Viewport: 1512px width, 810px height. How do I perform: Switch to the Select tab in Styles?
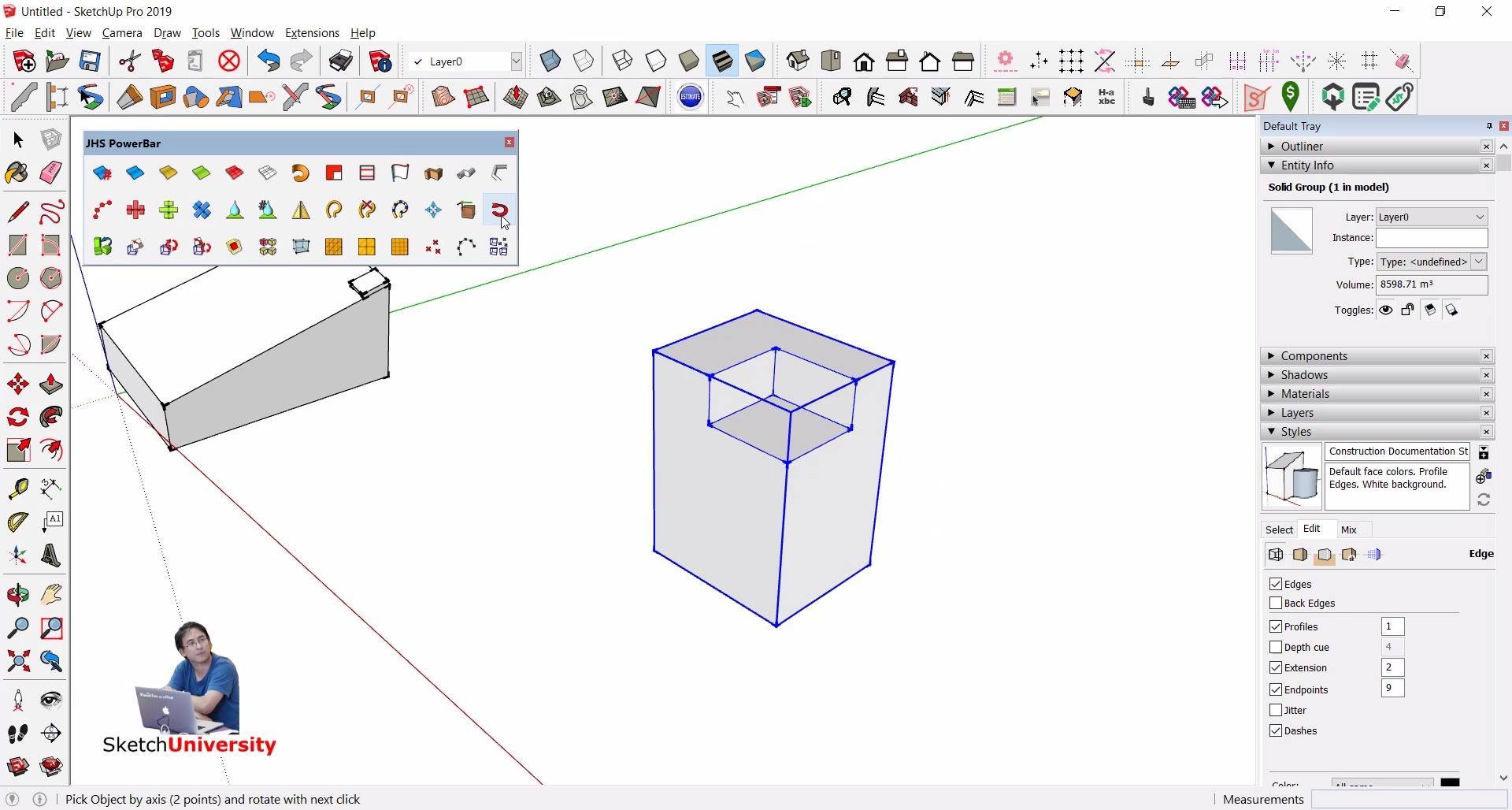pos(1279,529)
